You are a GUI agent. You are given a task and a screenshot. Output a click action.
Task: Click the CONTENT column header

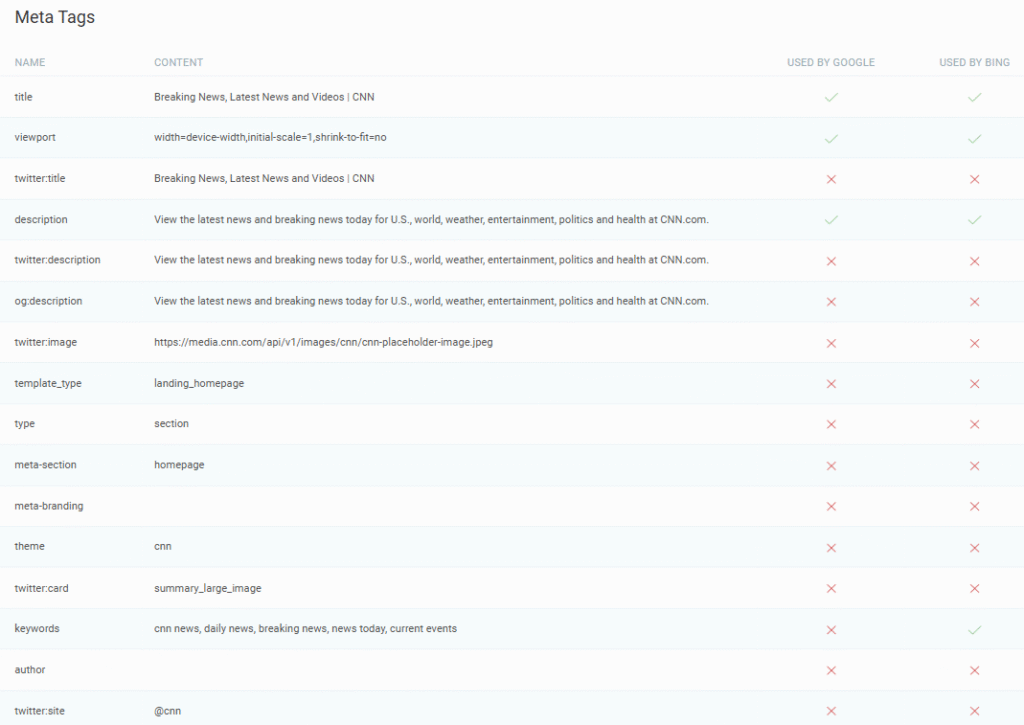tap(178, 62)
